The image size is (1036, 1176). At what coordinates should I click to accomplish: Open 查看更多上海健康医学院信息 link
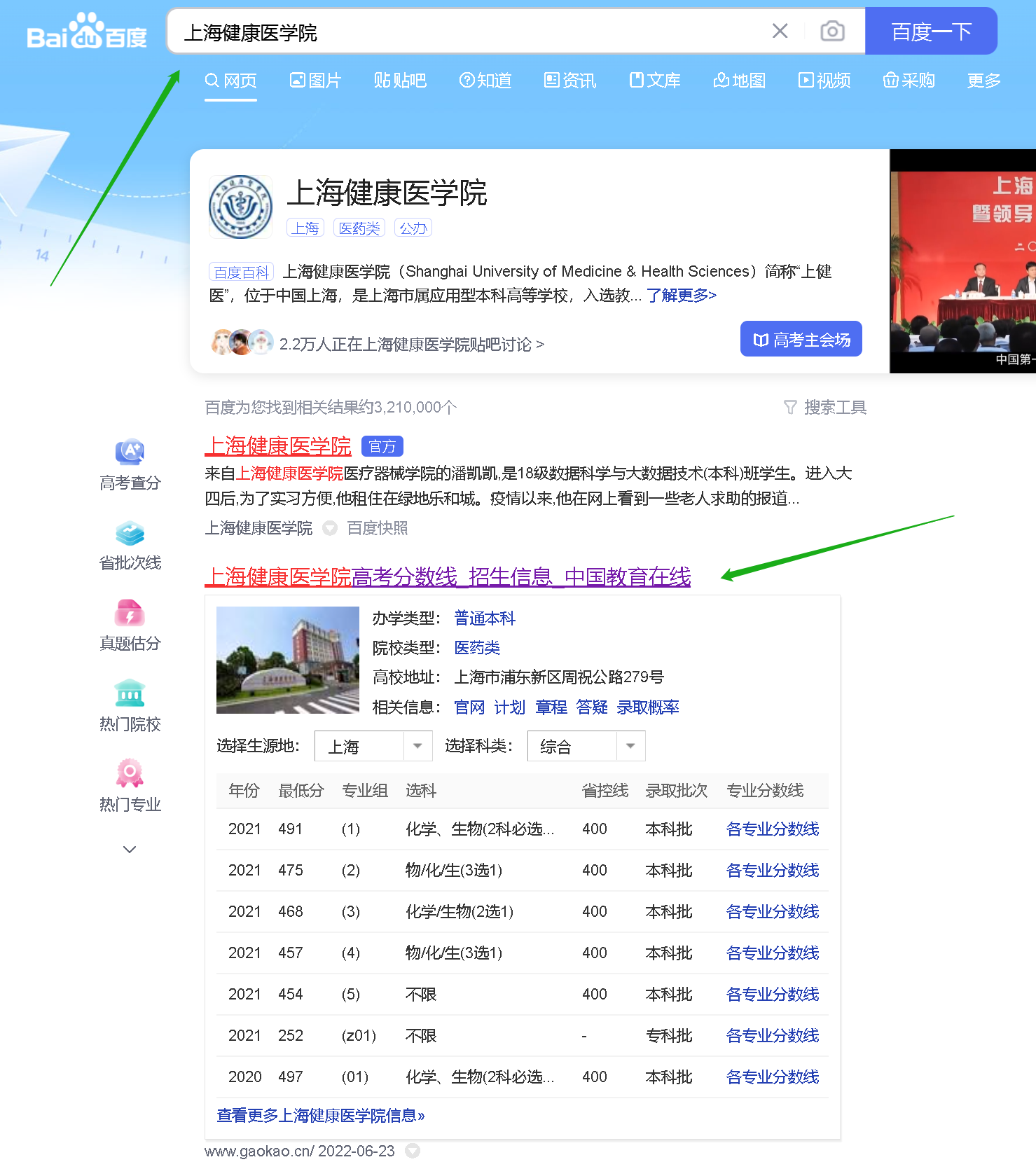321,1116
